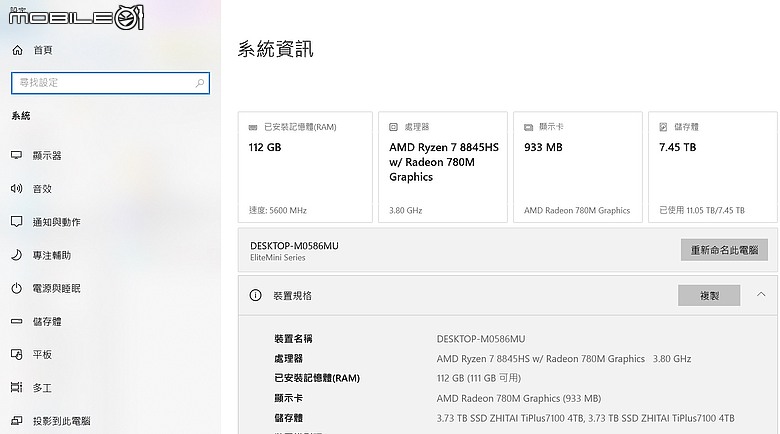Viewport: 780px width, 434px height.
Task: Click the AMD Radeon 780M Graphics card caption
Action: pyautogui.click(x=577, y=210)
